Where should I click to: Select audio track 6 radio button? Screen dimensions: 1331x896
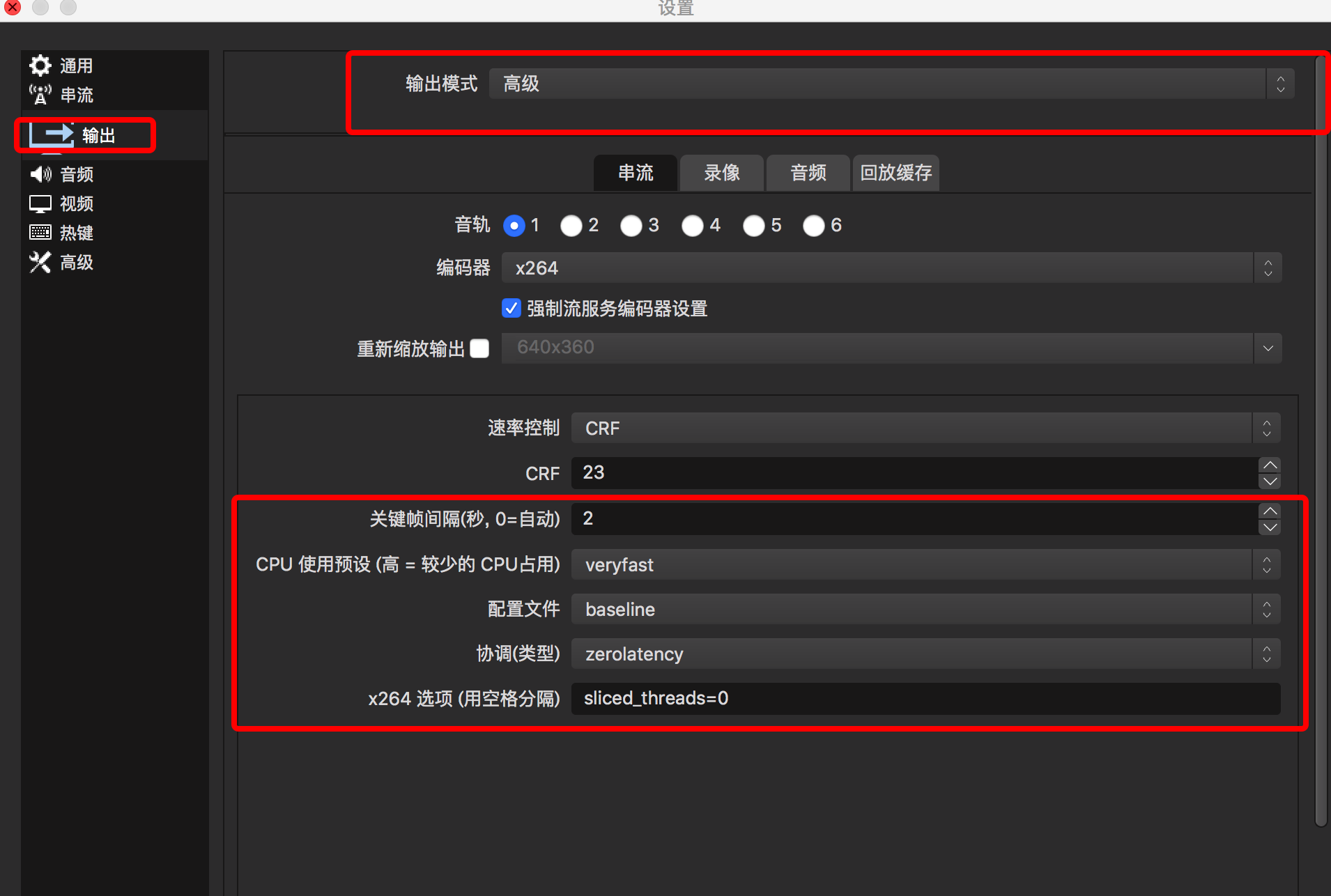[x=814, y=226]
